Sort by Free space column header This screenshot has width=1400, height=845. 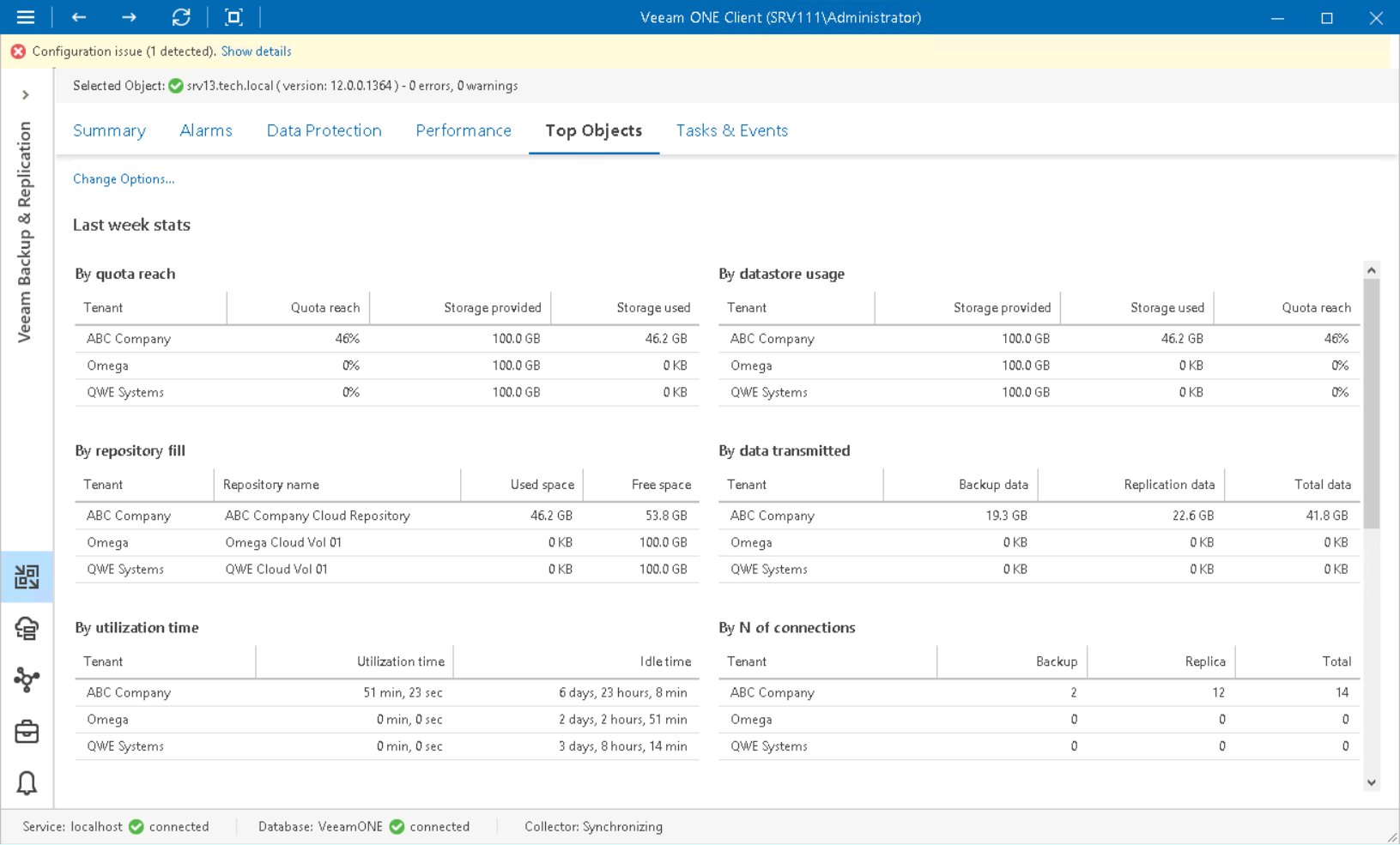click(641, 485)
